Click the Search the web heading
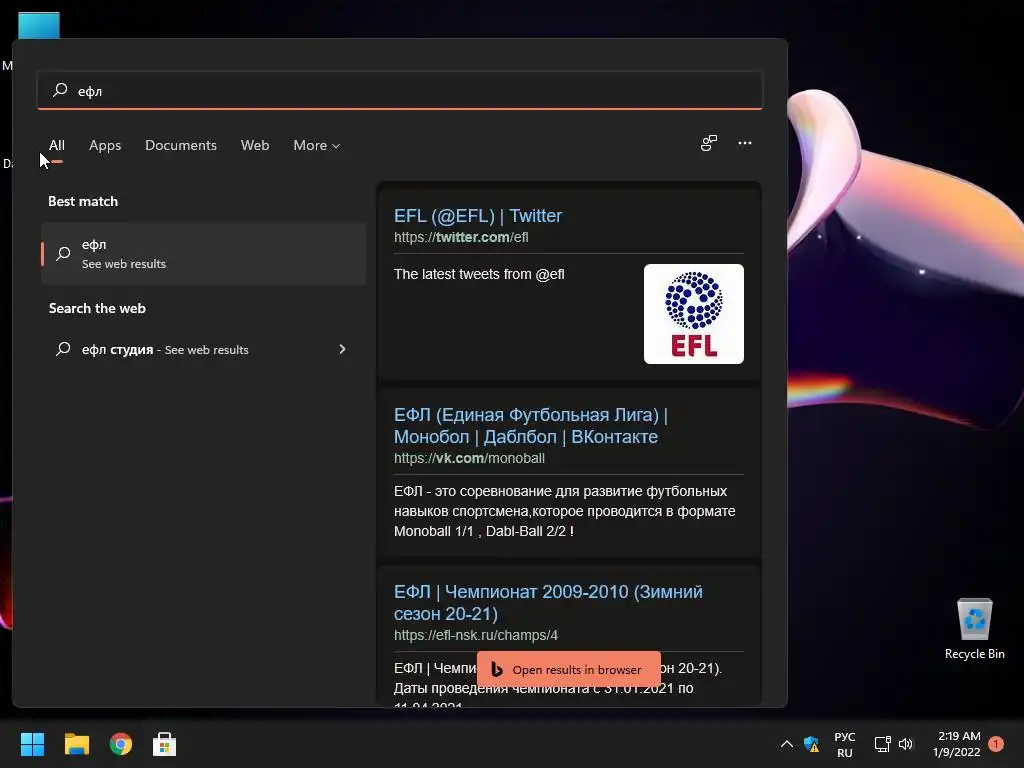1024x768 pixels. click(97, 308)
